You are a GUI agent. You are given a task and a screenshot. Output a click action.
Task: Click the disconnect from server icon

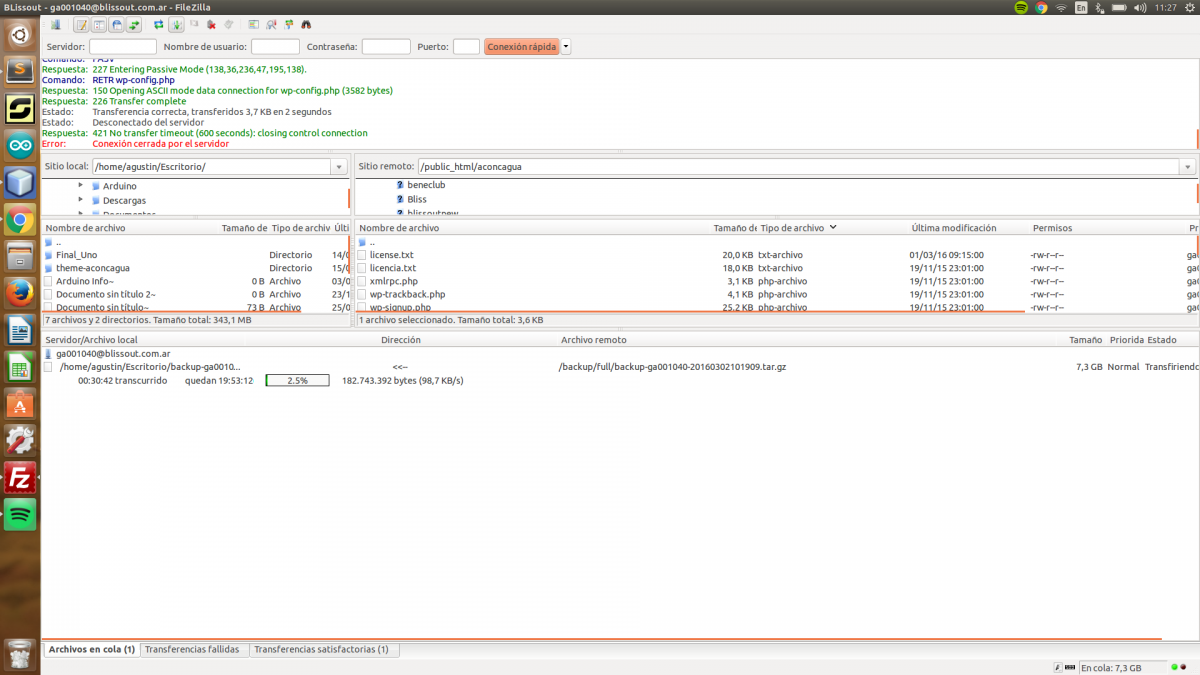click(x=211, y=24)
